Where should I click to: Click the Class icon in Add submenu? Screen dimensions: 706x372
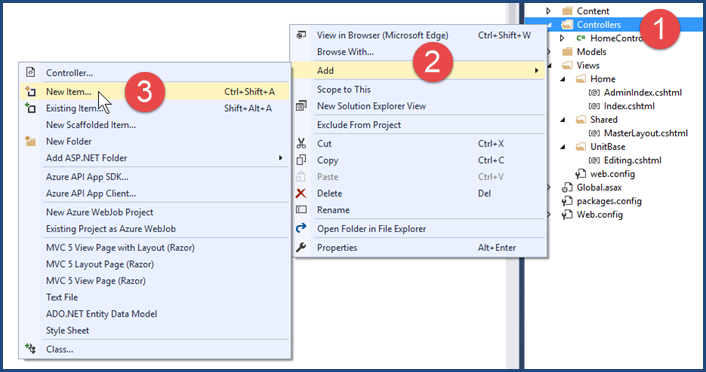click(30, 349)
